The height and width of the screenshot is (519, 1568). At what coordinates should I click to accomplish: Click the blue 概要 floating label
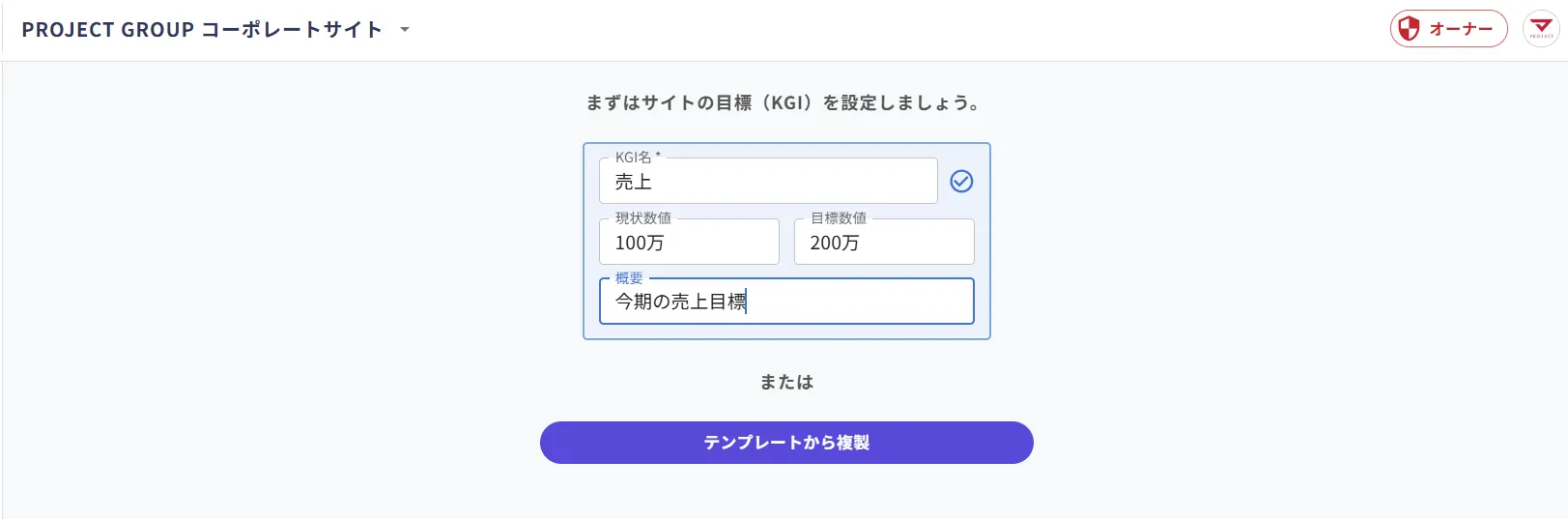coord(629,278)
